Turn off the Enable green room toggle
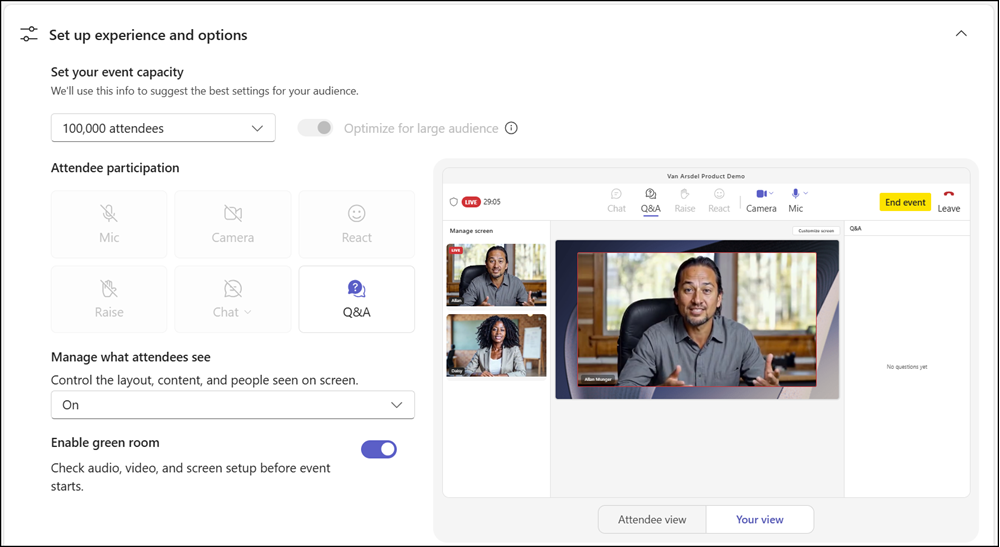 [379, 449]
